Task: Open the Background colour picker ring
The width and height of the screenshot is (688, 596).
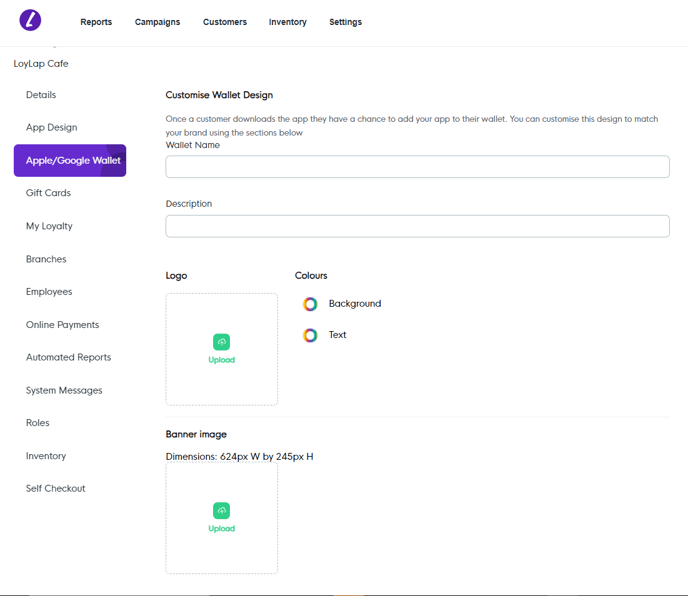Action: pos(310,304)
